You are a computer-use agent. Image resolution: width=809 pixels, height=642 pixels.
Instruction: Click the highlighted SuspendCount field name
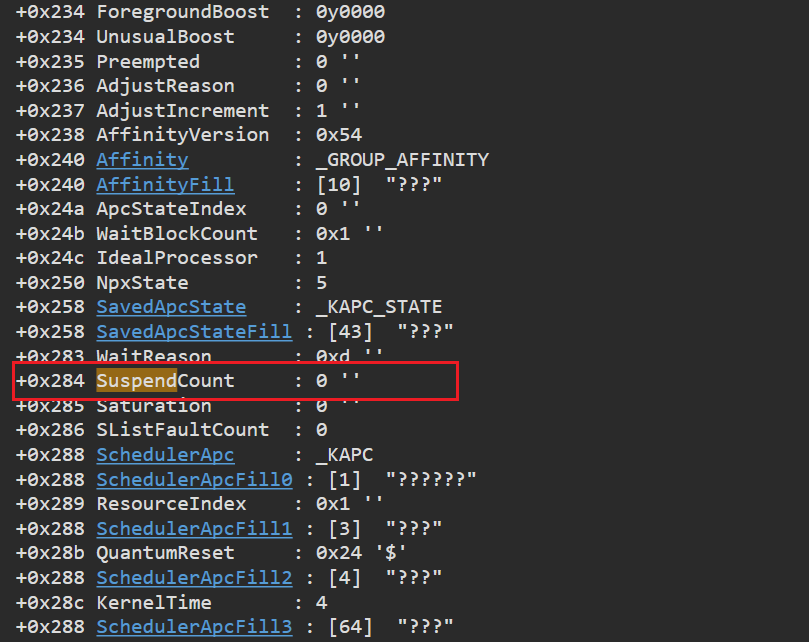tap(165, 381)
